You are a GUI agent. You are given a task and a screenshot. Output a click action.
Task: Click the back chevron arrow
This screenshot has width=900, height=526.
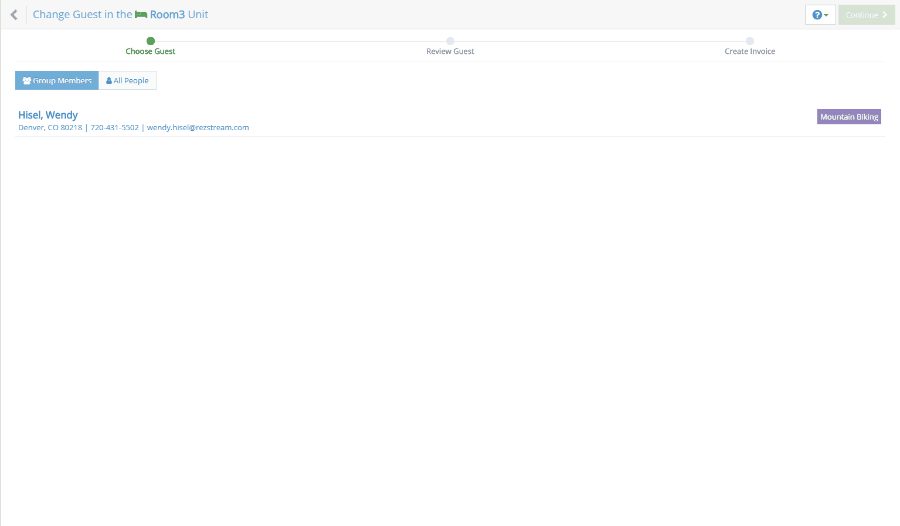(x=13, y=15)
